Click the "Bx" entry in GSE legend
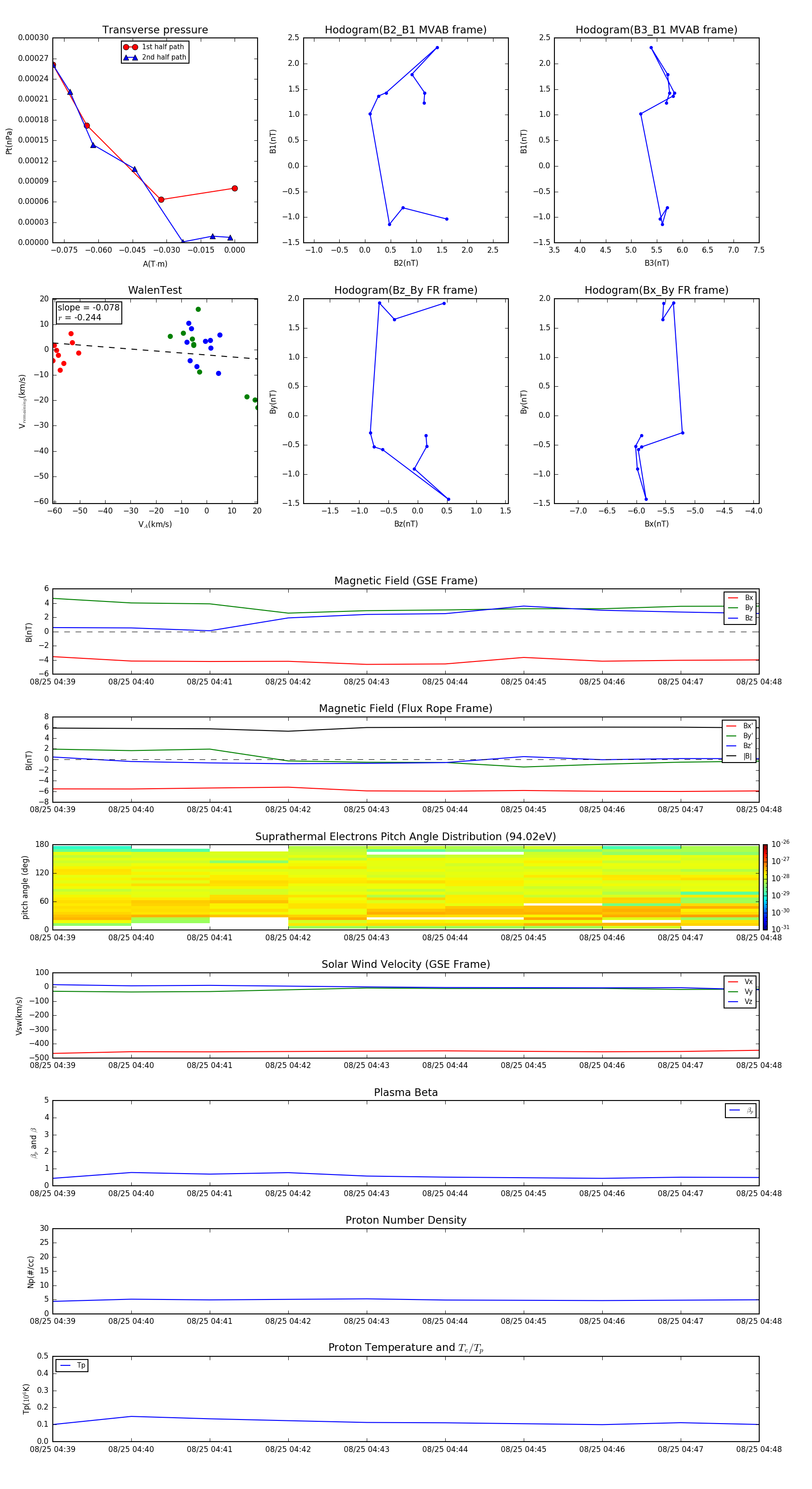The width and height of the screenshot is (812, 1489). 741,598
